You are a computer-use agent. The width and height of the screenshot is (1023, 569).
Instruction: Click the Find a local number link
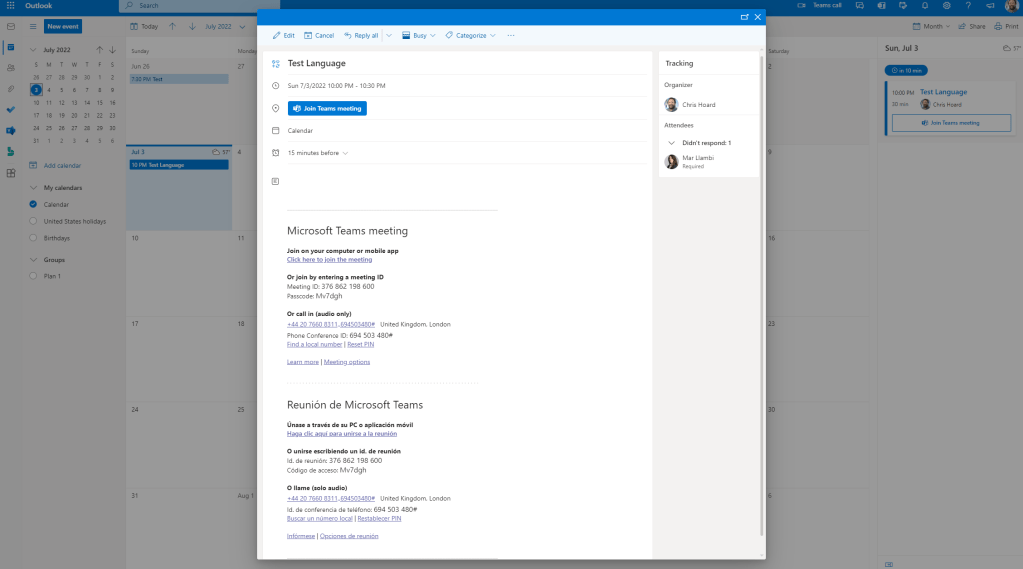tap(315, 344)
